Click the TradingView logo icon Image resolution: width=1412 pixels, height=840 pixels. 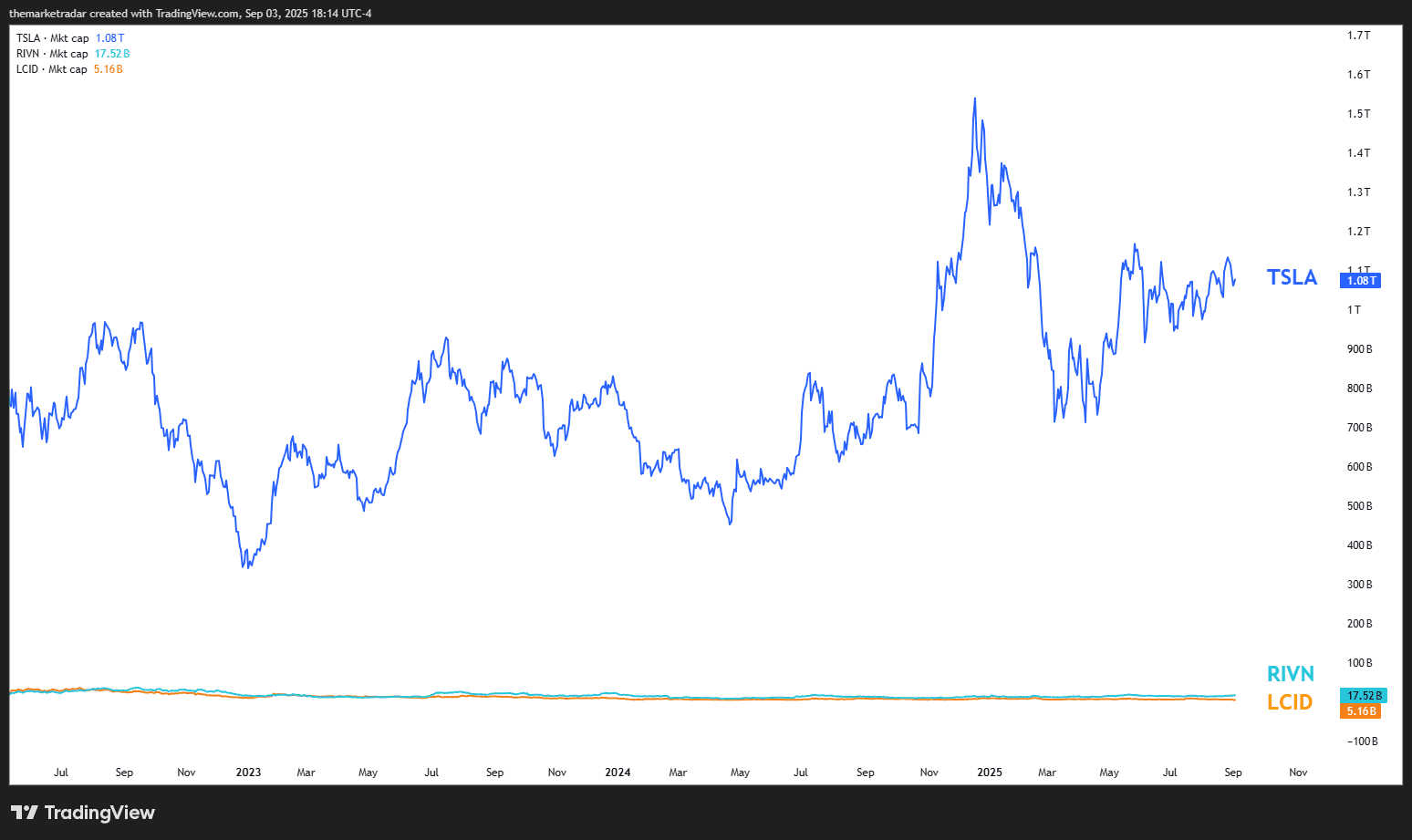tap(25, 813)
